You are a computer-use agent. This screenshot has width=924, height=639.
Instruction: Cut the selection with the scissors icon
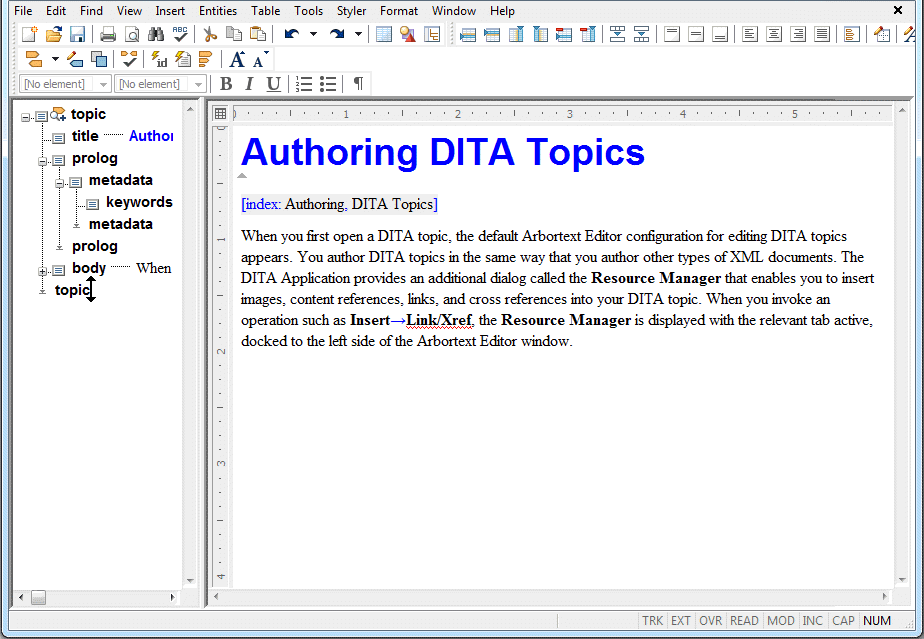point(210,34)
